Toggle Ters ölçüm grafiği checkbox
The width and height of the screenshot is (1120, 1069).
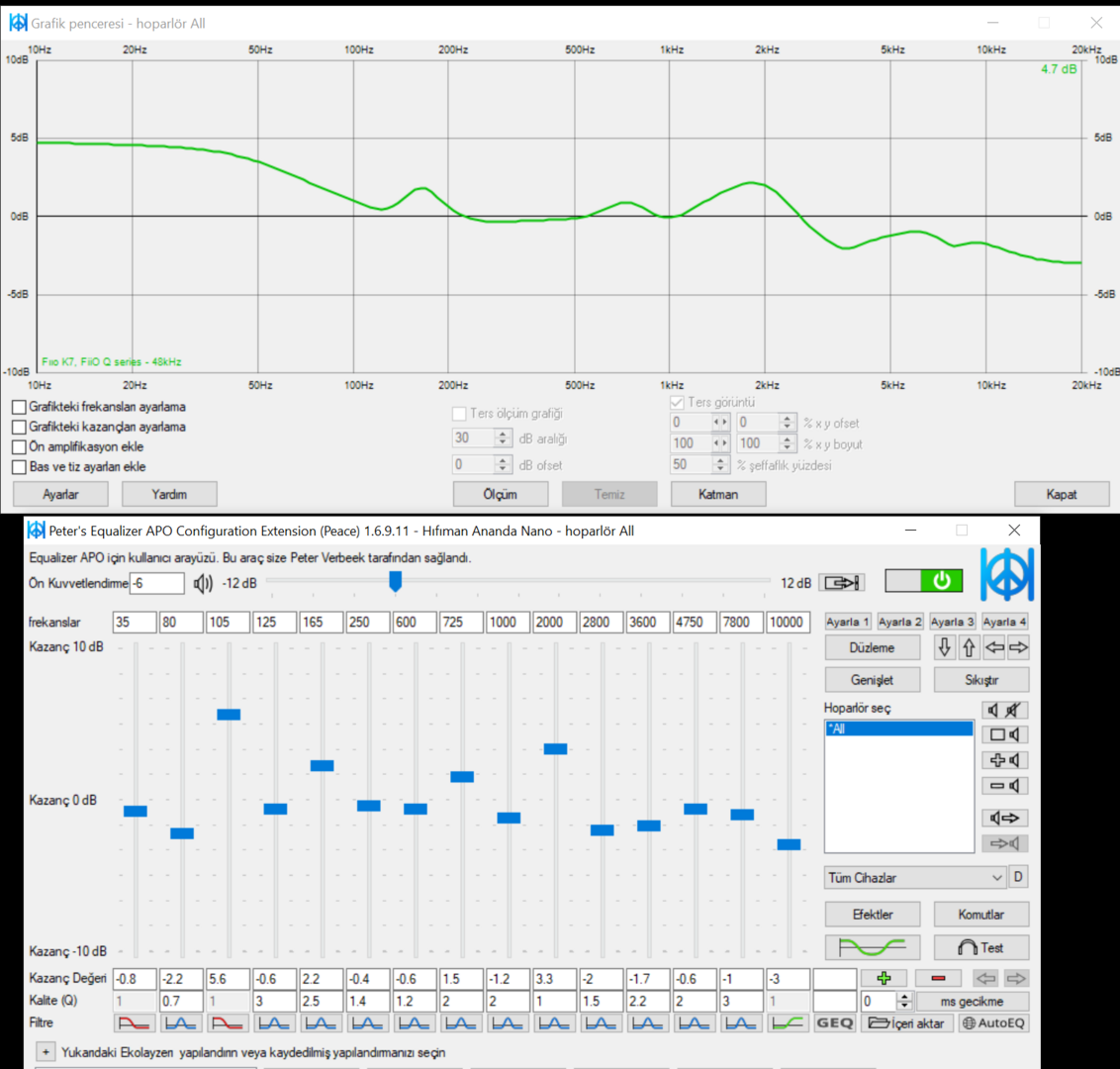[459, 414]
